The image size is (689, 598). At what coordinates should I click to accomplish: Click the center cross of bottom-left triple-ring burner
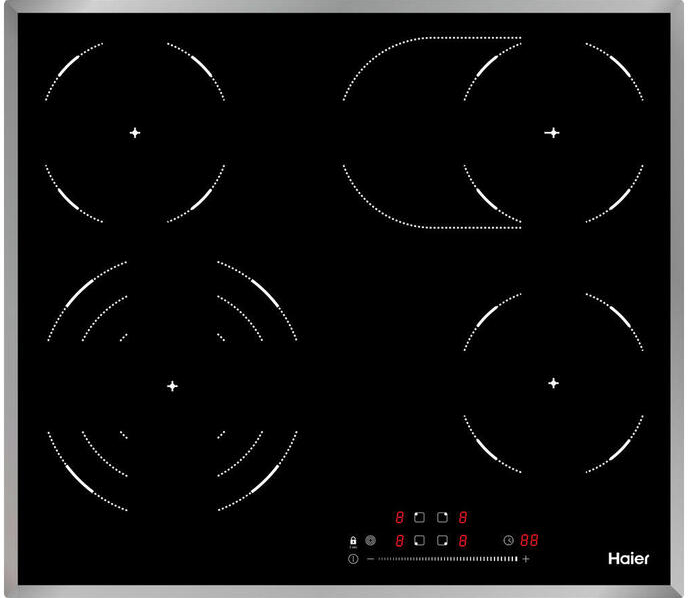tap(172, 385)
